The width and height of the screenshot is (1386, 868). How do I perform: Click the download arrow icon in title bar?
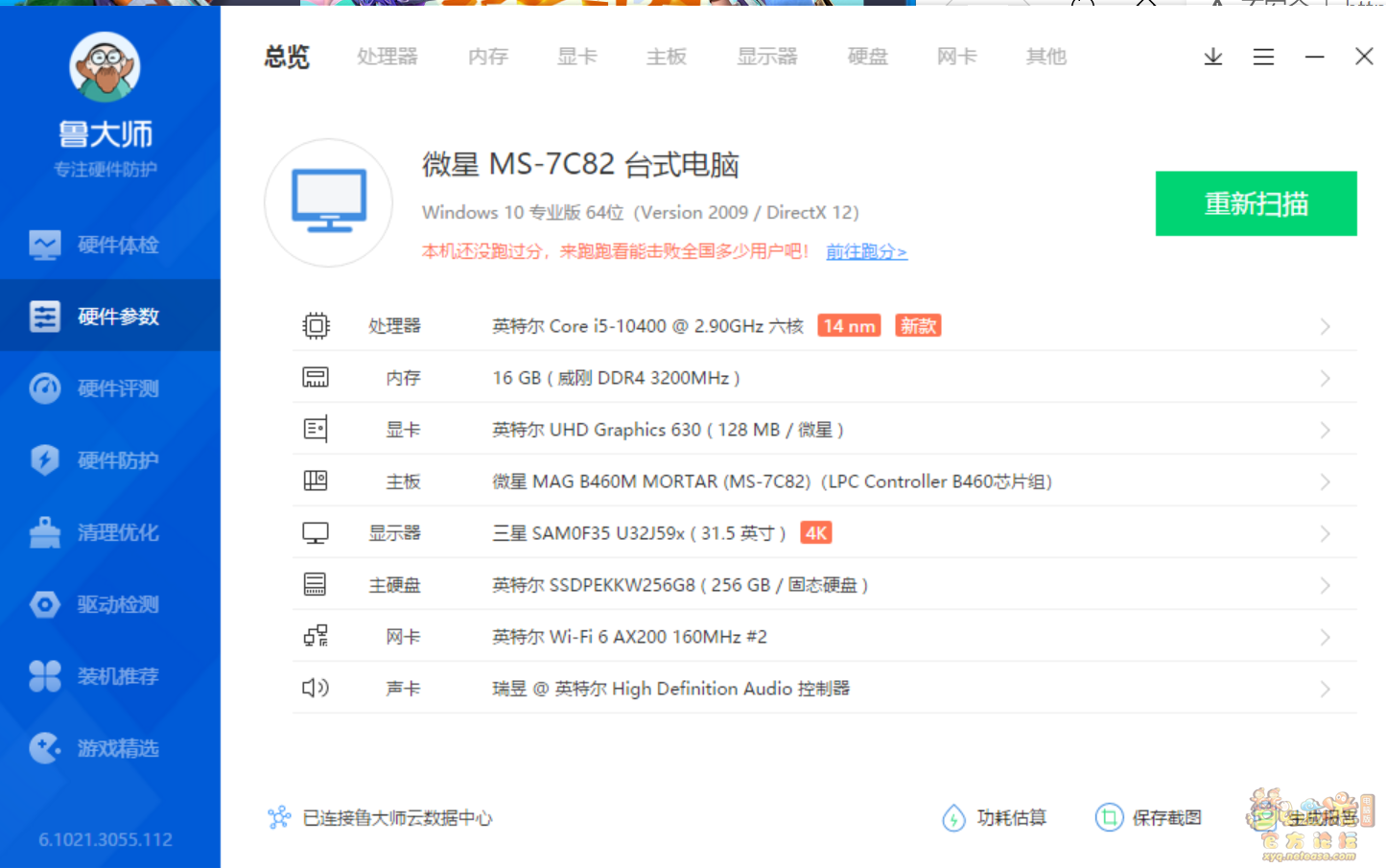click(x=1213, y=57)
